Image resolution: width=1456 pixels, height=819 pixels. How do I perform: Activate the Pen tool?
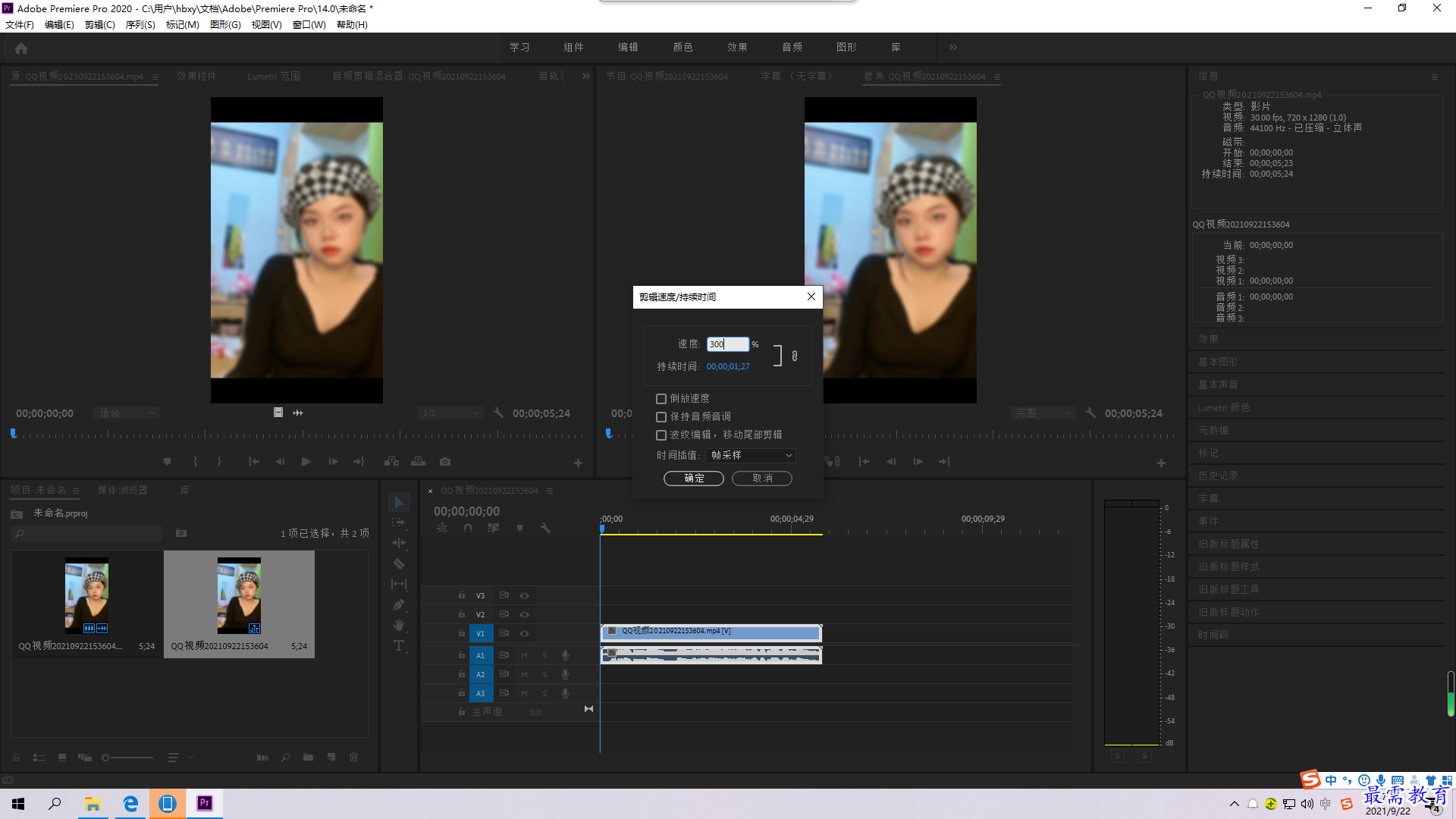[x=399, y=604]
